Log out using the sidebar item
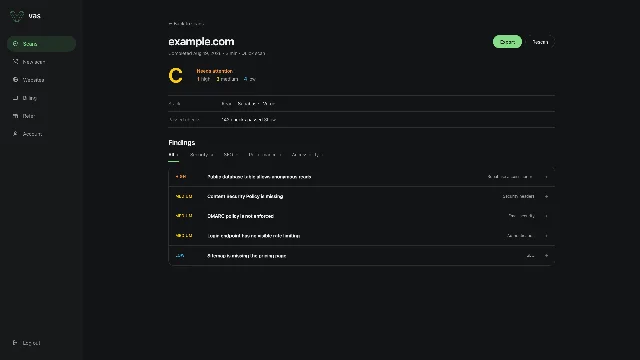This screenshot has width=640, height=360. pyautogui.click(x=41, y=343)
